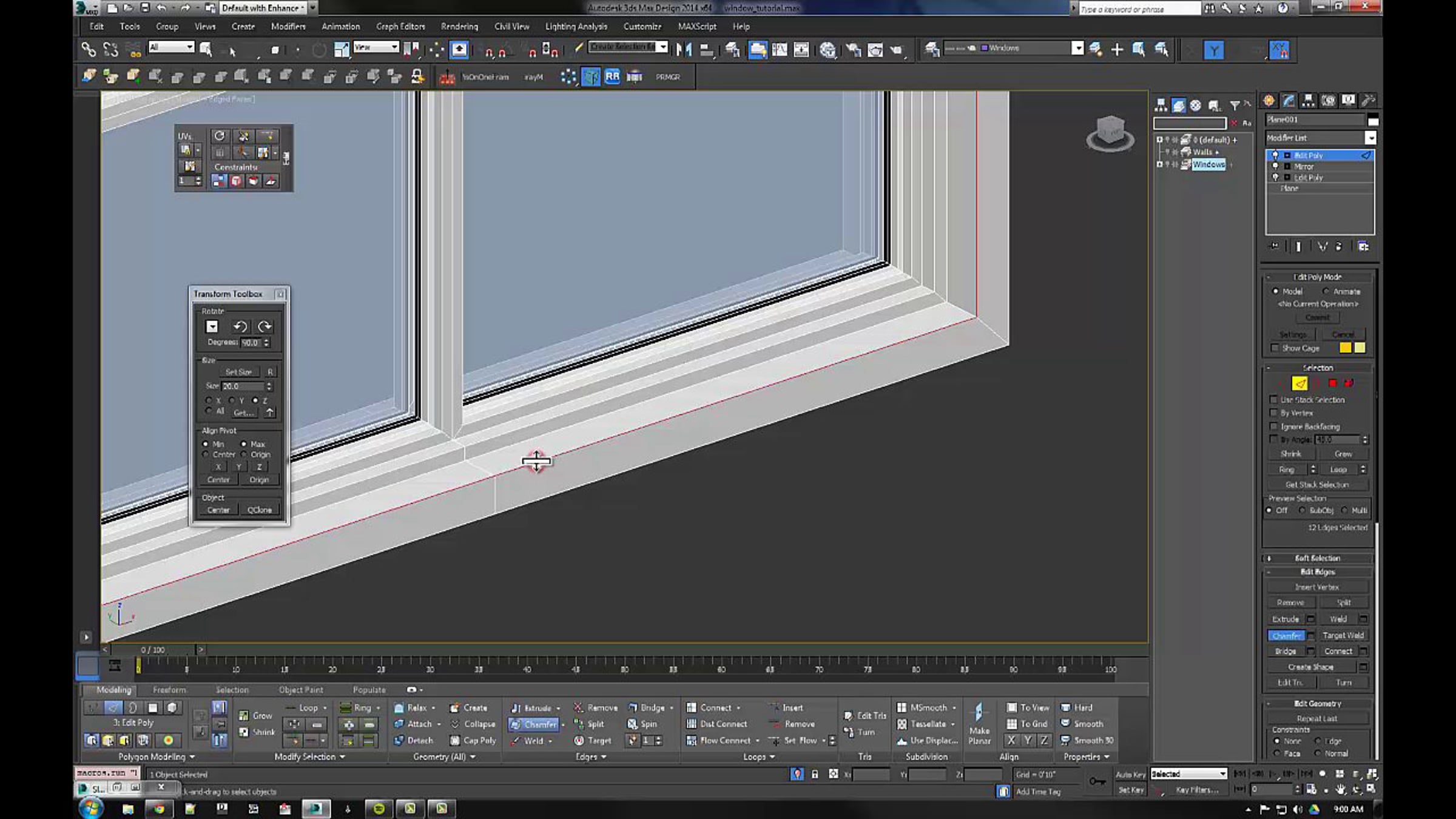Viewport: 1456px width, 819px height.
Task: Click the Polygon selection red icon
Action: click(x=1332, y=383)
